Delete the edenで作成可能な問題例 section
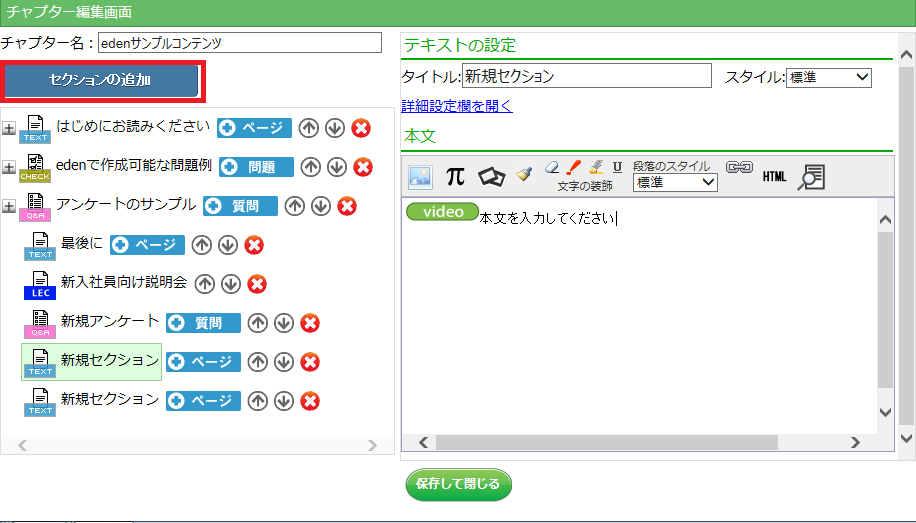The width and height of the screenshot is (916, 523). 363,167
